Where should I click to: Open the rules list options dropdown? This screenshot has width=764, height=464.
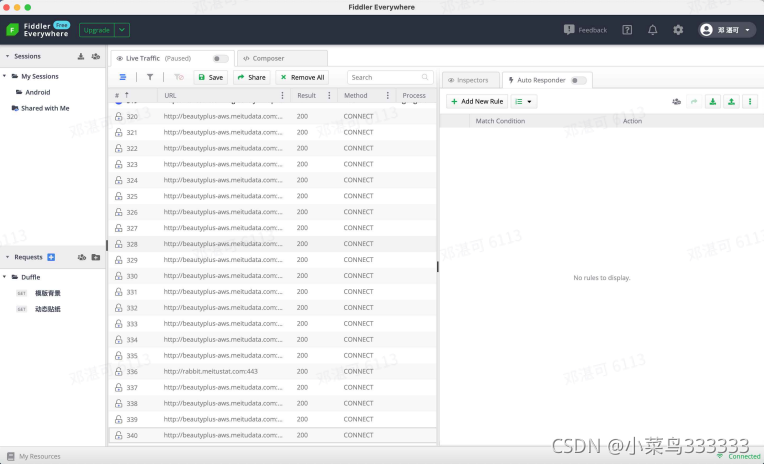click(x=524, y=101)
